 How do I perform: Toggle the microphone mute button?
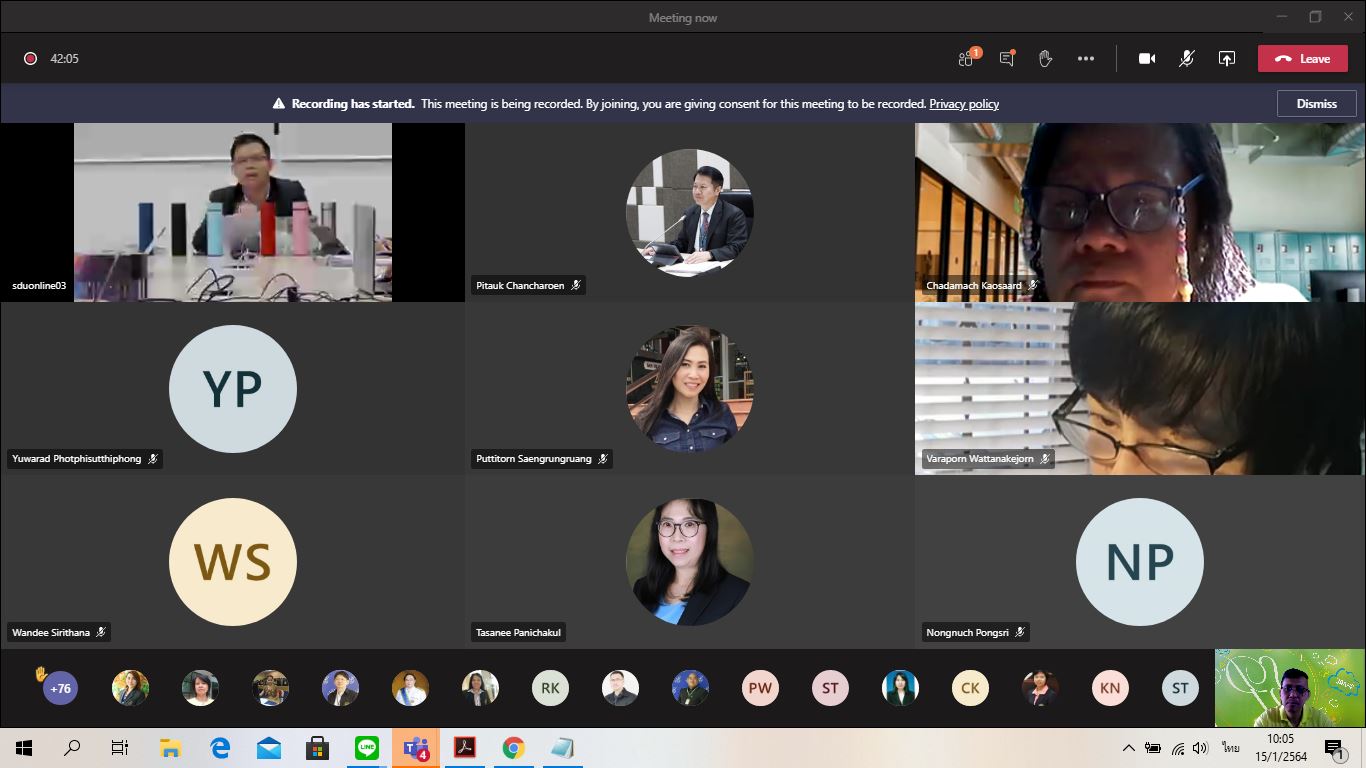[1186, 58]
